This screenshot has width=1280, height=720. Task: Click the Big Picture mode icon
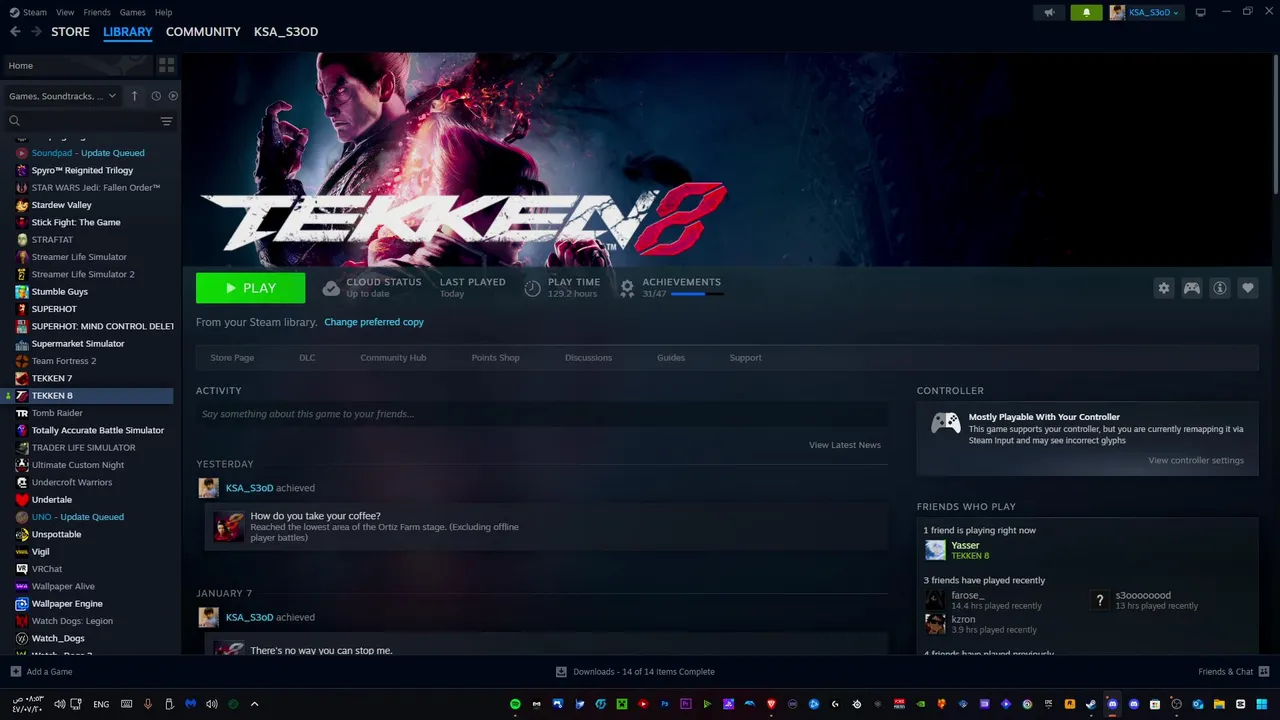click(1201, 12)
